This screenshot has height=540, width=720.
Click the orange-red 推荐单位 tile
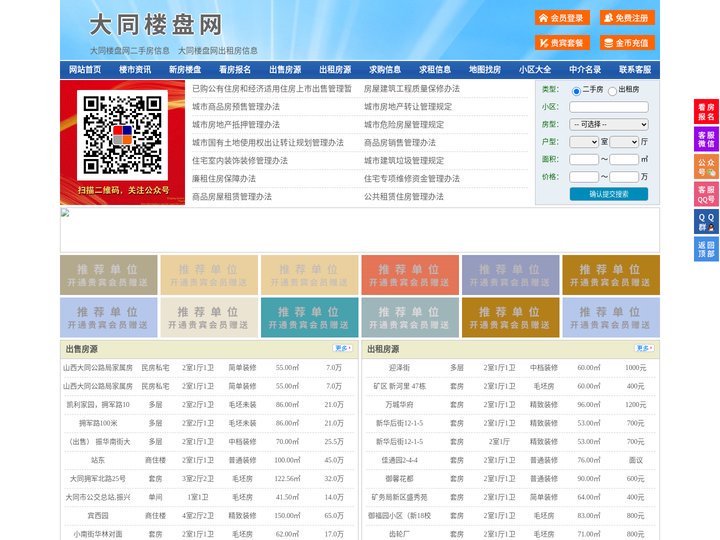point(410,275)
